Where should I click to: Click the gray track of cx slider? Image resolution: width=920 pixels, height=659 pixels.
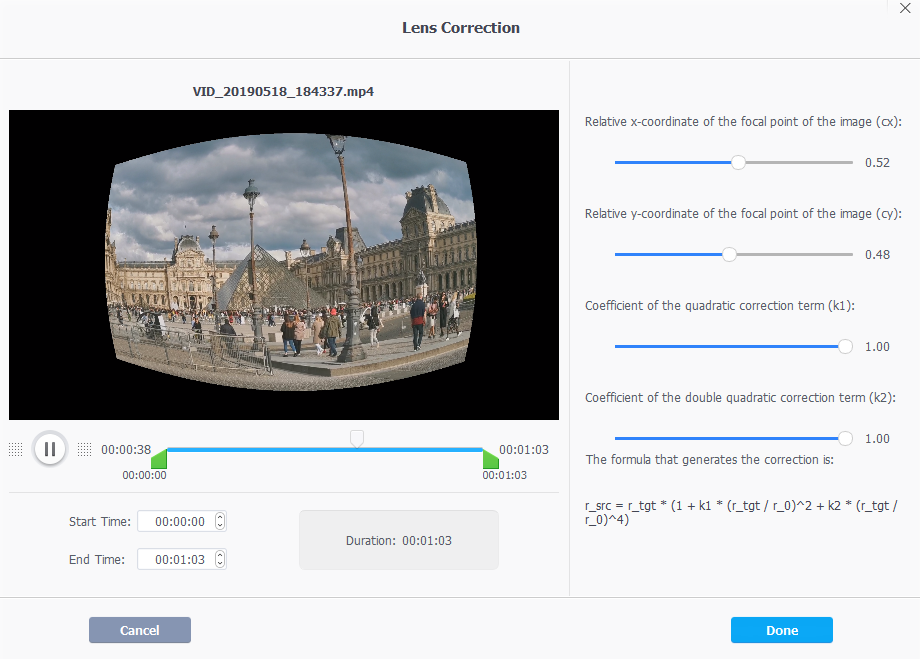coord(800,162)
